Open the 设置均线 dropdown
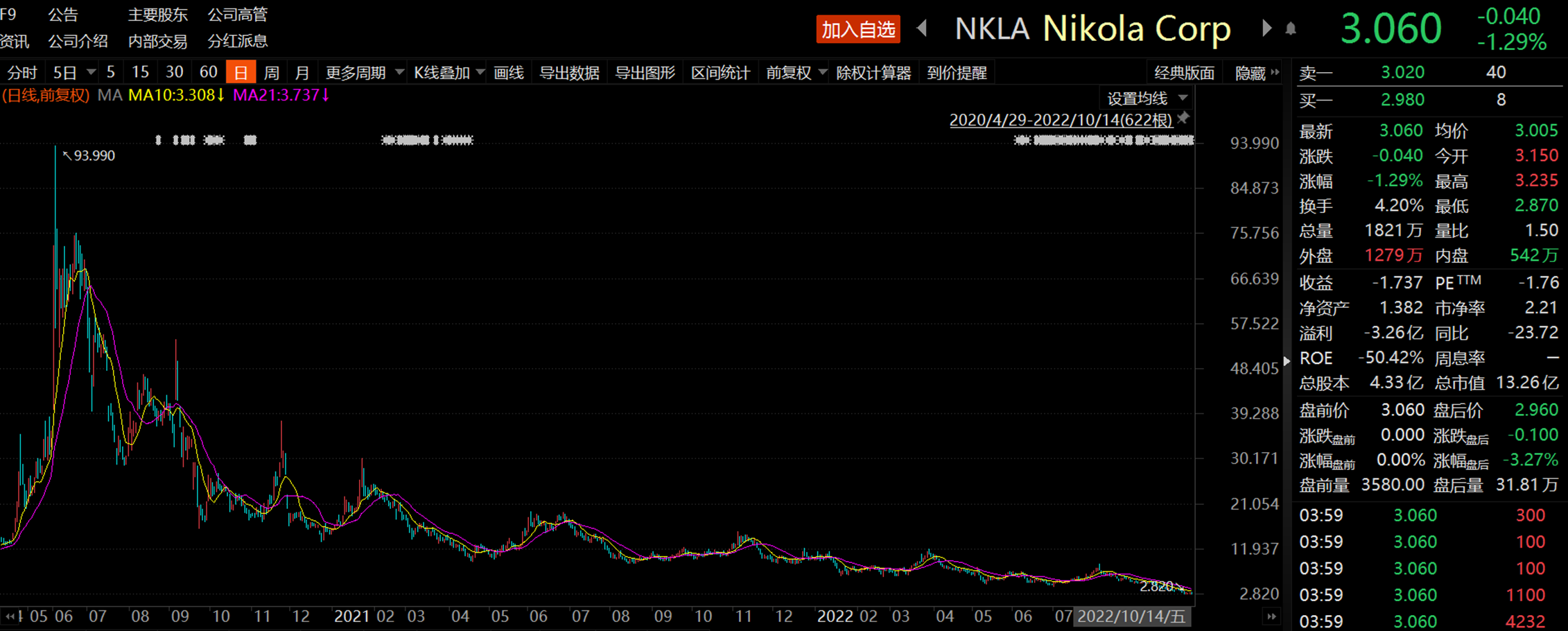Screen dimensions: 1568x631 pyautogui.click(x=1147, y=98)
